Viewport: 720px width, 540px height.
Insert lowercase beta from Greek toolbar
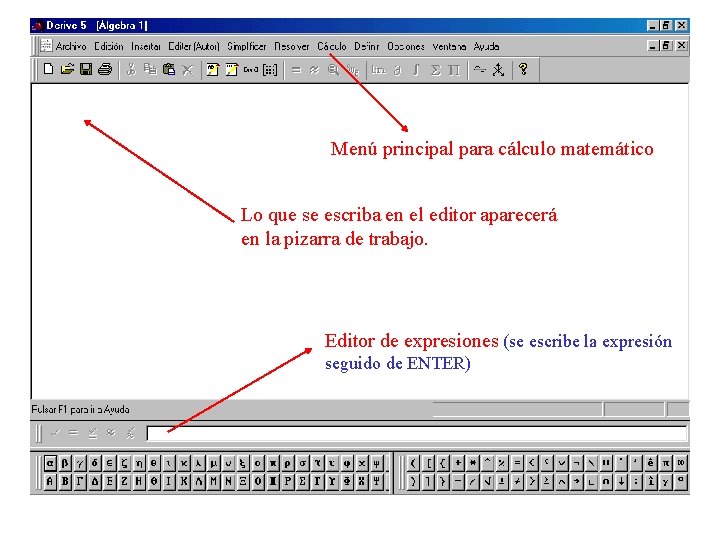point(65,463)
